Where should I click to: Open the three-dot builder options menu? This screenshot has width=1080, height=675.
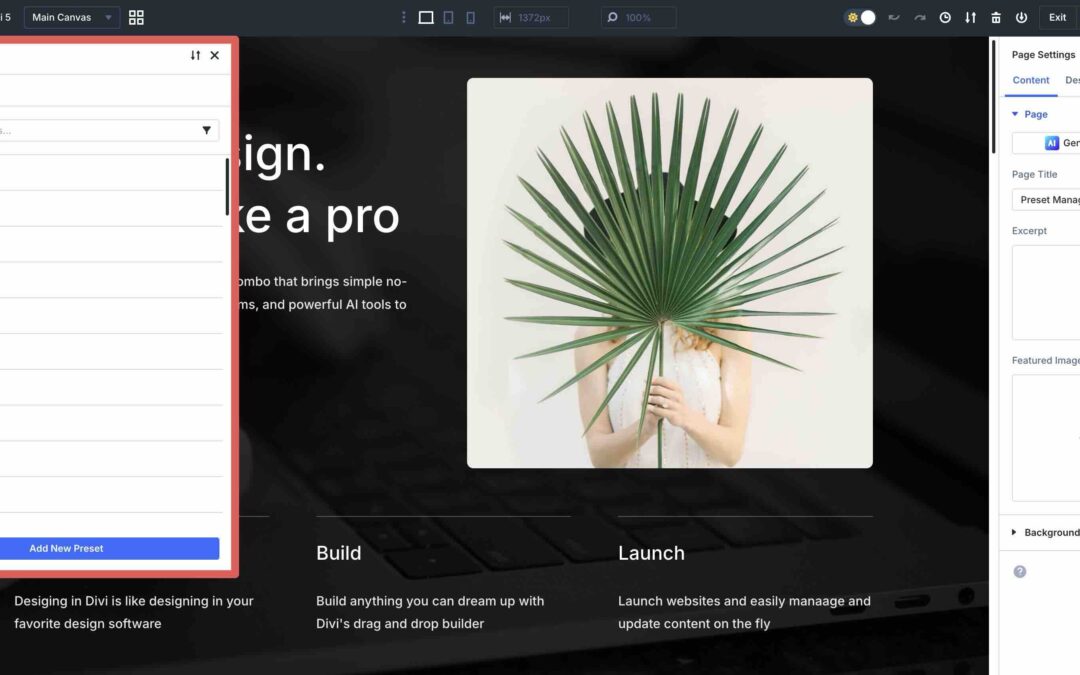point(404,17)
